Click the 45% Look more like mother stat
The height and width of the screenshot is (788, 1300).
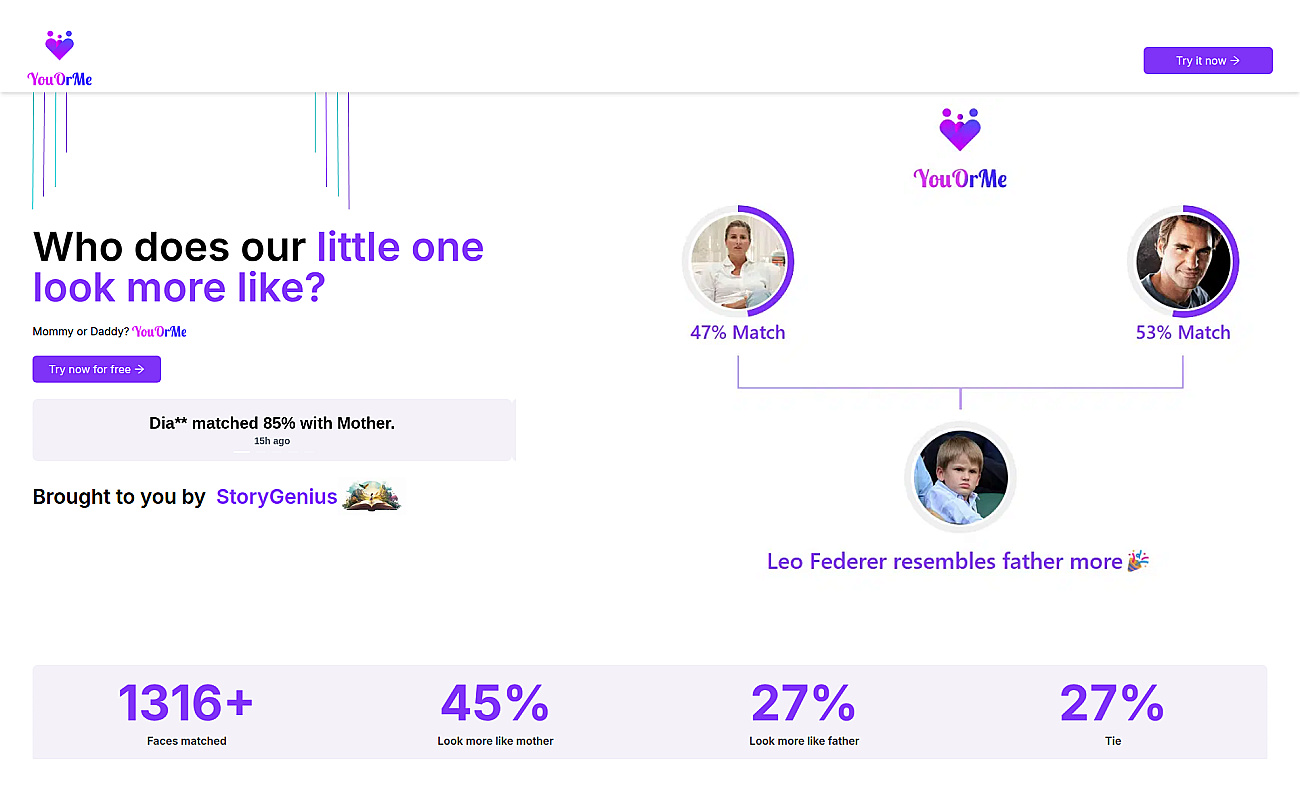point(495,714)
